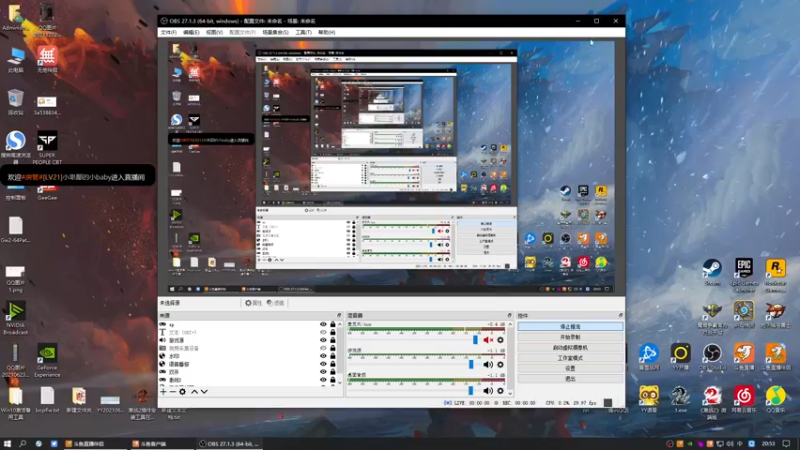Mute the 桌面音频 channel speaker
This screenshot has width=800, height=450.
[488, 391]
